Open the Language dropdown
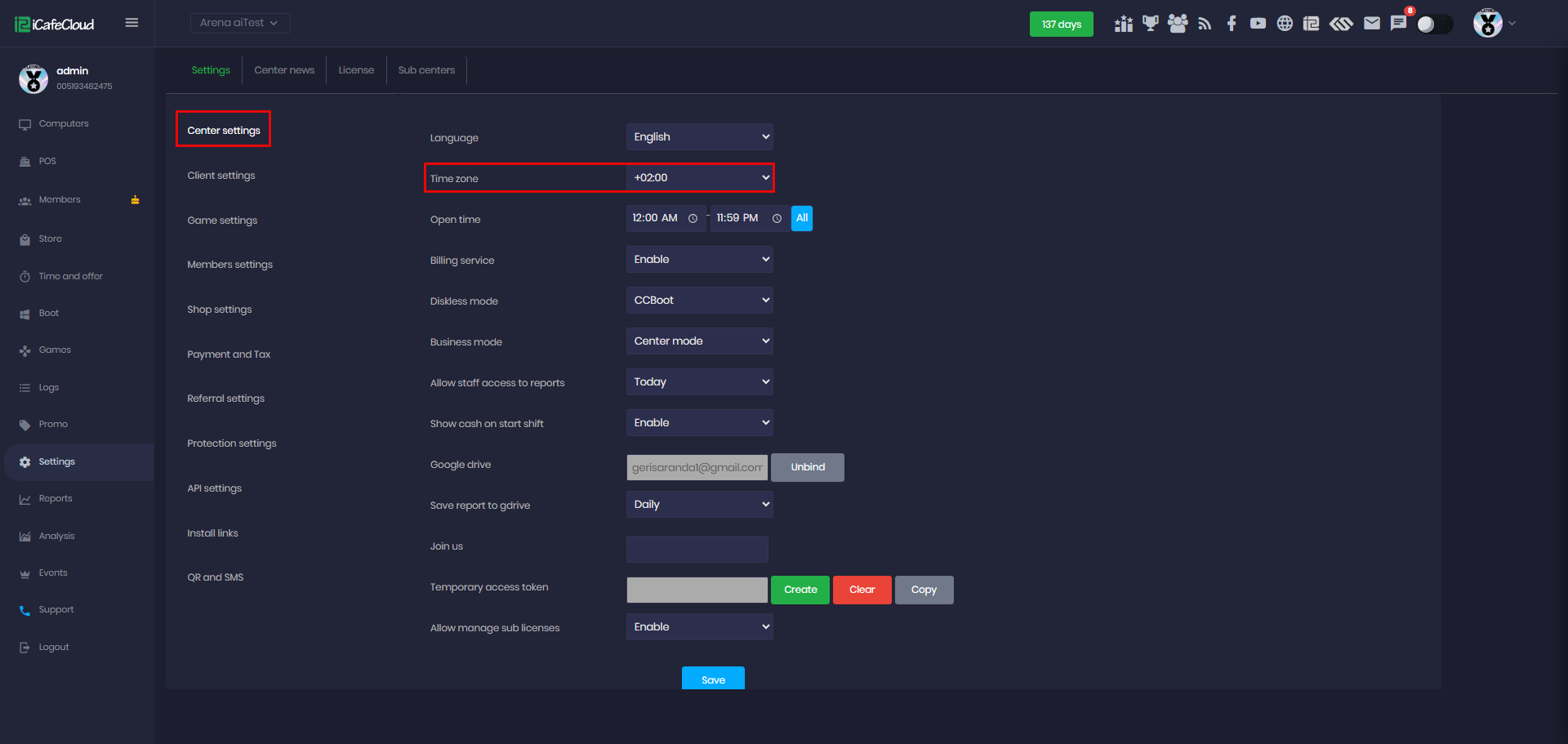 (700, 136)
